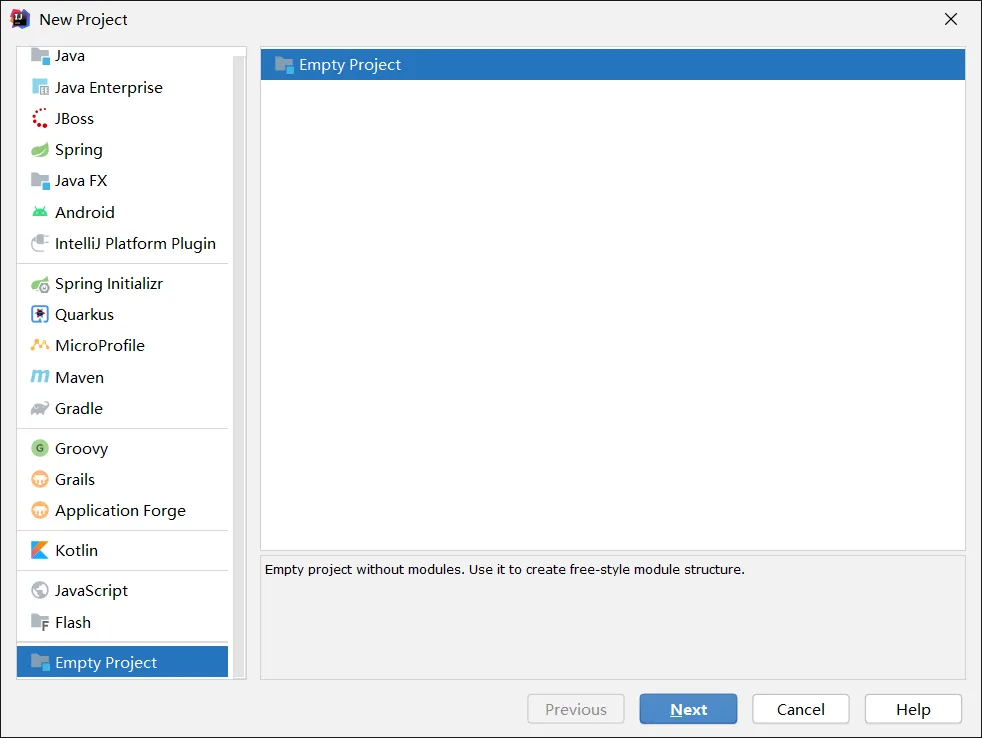The image size is (982, 738).
Task: Click the Maven 'm' icon
Action: (x=40, y=377)
